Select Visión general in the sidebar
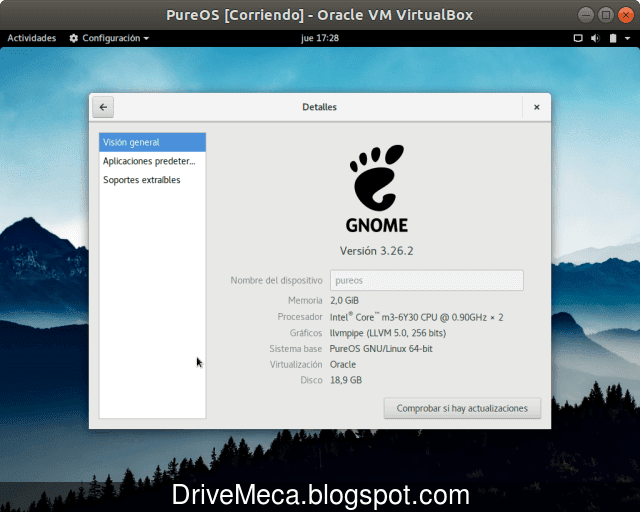Screen dimensions: 640x512 tap(152, 142)
